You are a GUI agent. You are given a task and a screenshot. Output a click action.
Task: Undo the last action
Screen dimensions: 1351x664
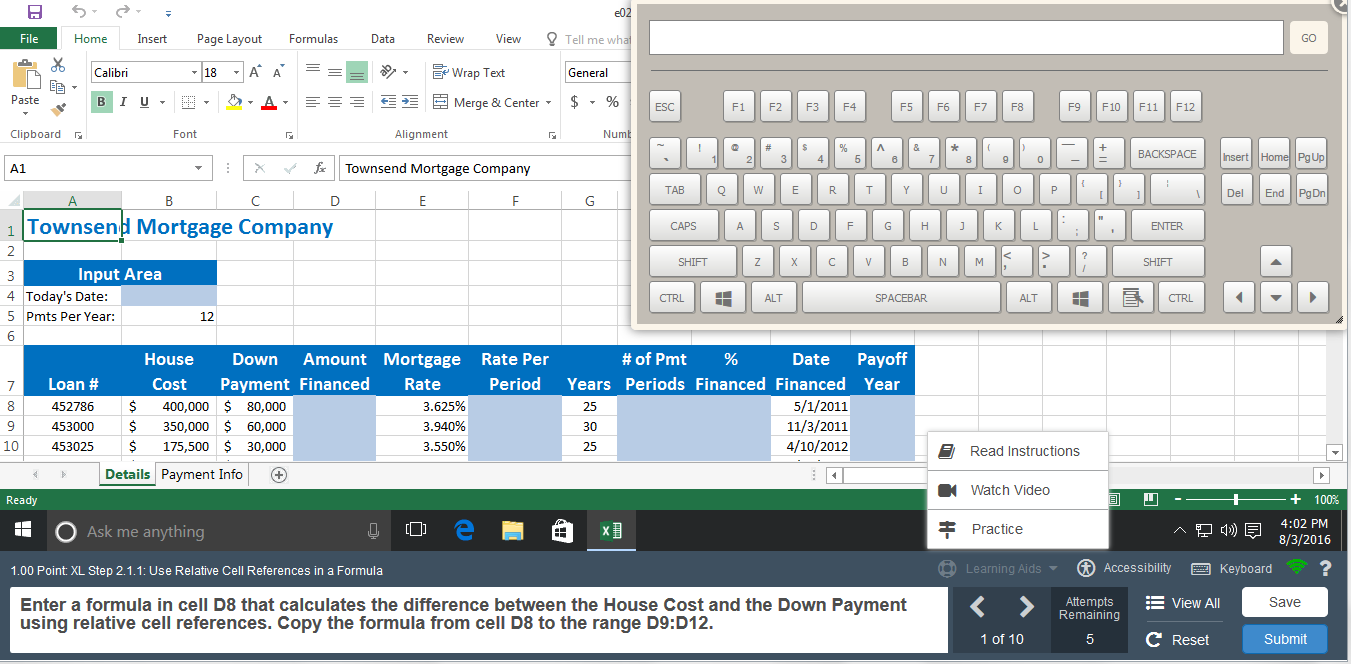click(81, 12)
